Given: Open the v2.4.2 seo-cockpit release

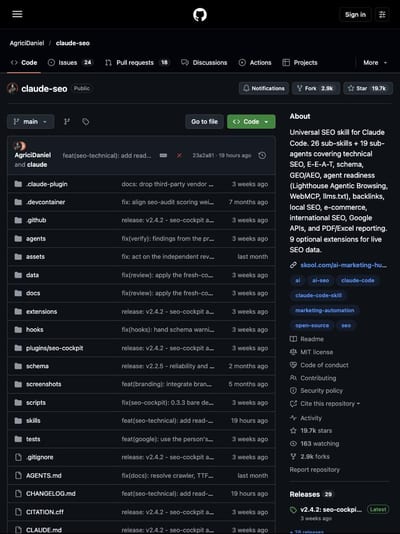Looking at the screenshot, I should coord(331,510).
